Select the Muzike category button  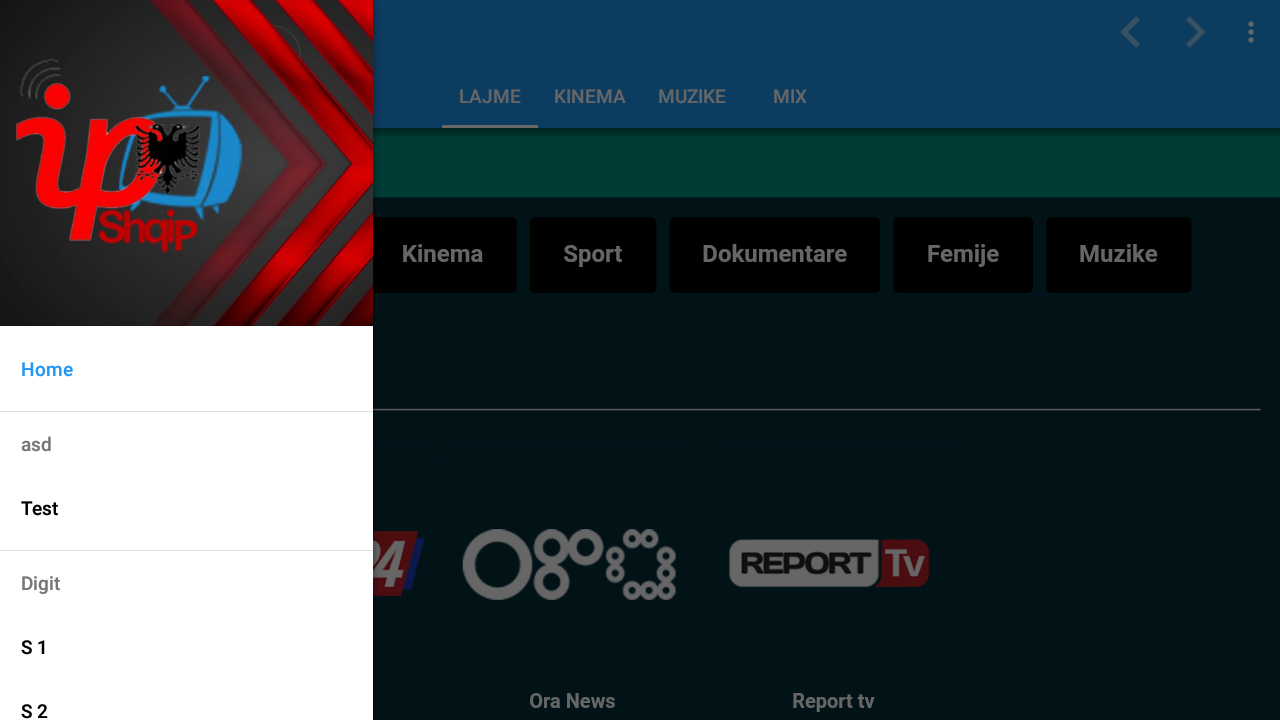[x=1118, y=255]
